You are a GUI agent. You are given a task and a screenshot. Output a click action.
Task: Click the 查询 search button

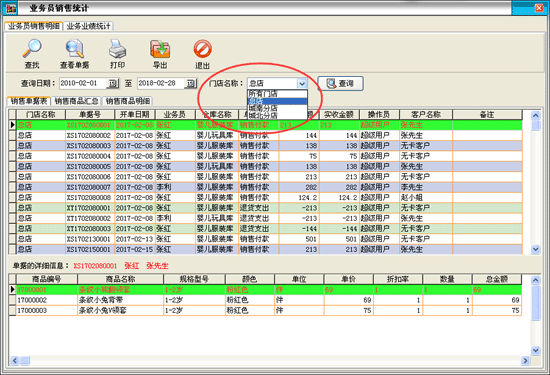tap(340, 83)
